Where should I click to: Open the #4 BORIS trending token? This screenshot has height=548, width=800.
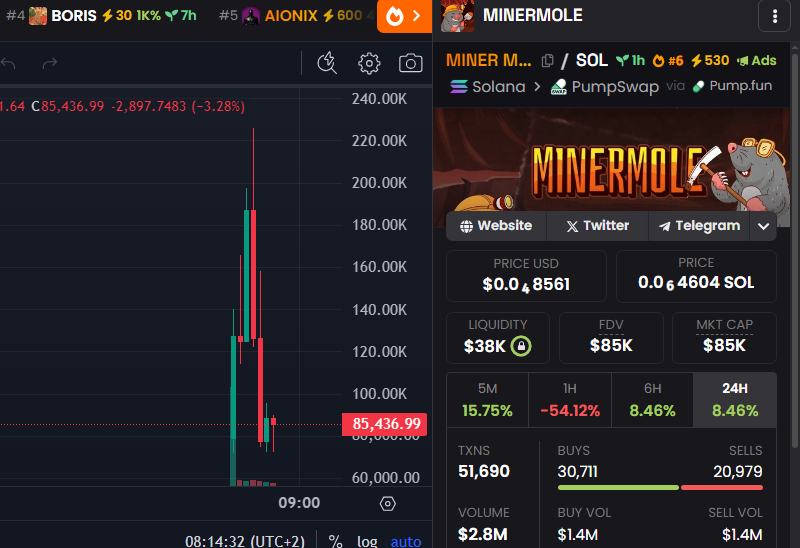pyautogui.click(x=101, y=16)
